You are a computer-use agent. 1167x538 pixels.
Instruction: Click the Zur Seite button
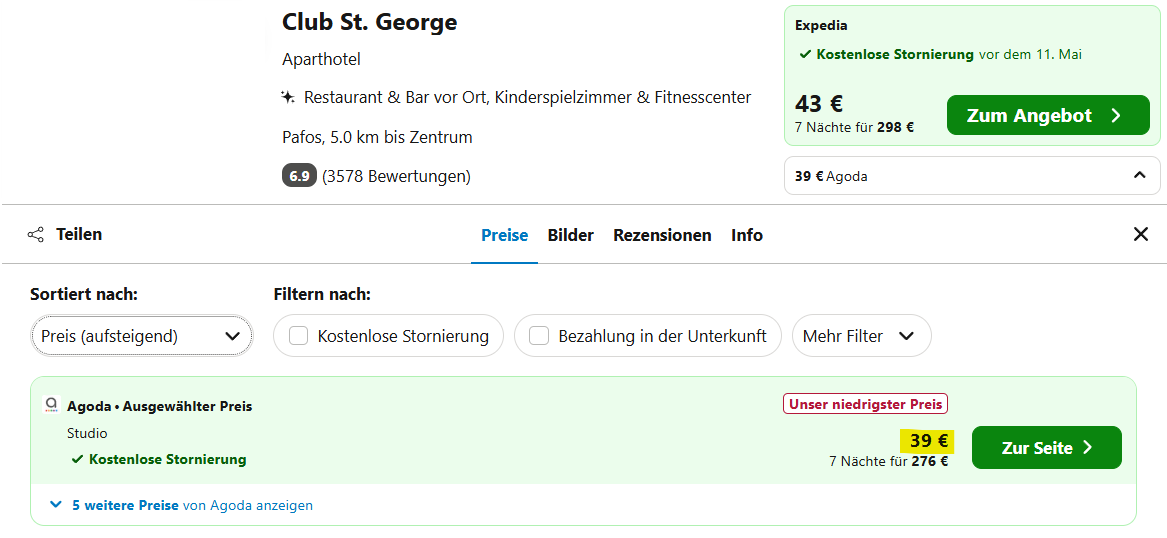(1046, 447)
